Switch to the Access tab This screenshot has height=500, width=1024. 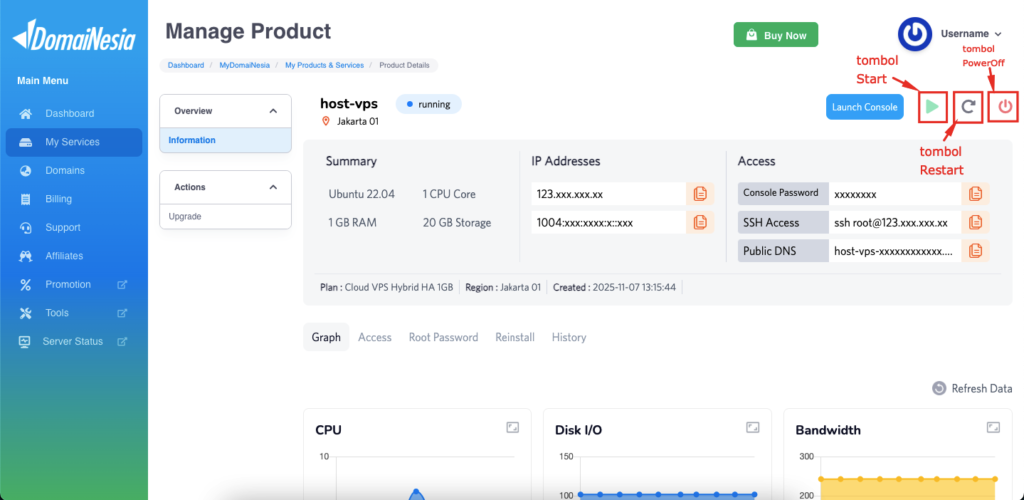375,337
